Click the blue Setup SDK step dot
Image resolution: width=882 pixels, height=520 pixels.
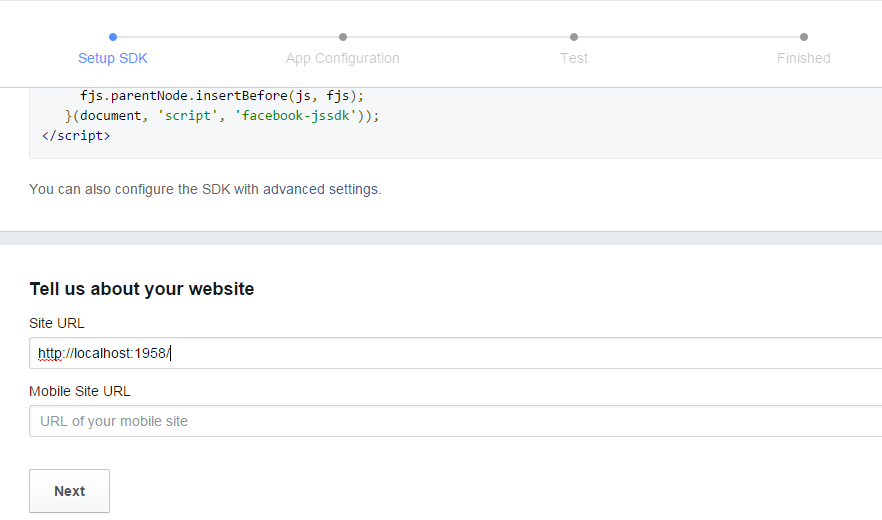[x=113, y=37]
